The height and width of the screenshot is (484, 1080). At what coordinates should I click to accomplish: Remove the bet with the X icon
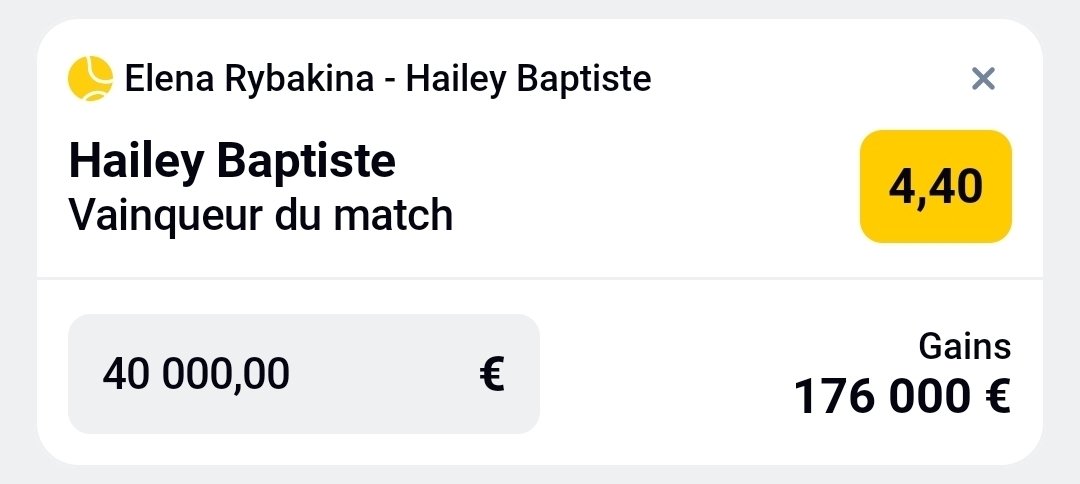[984, 79]
